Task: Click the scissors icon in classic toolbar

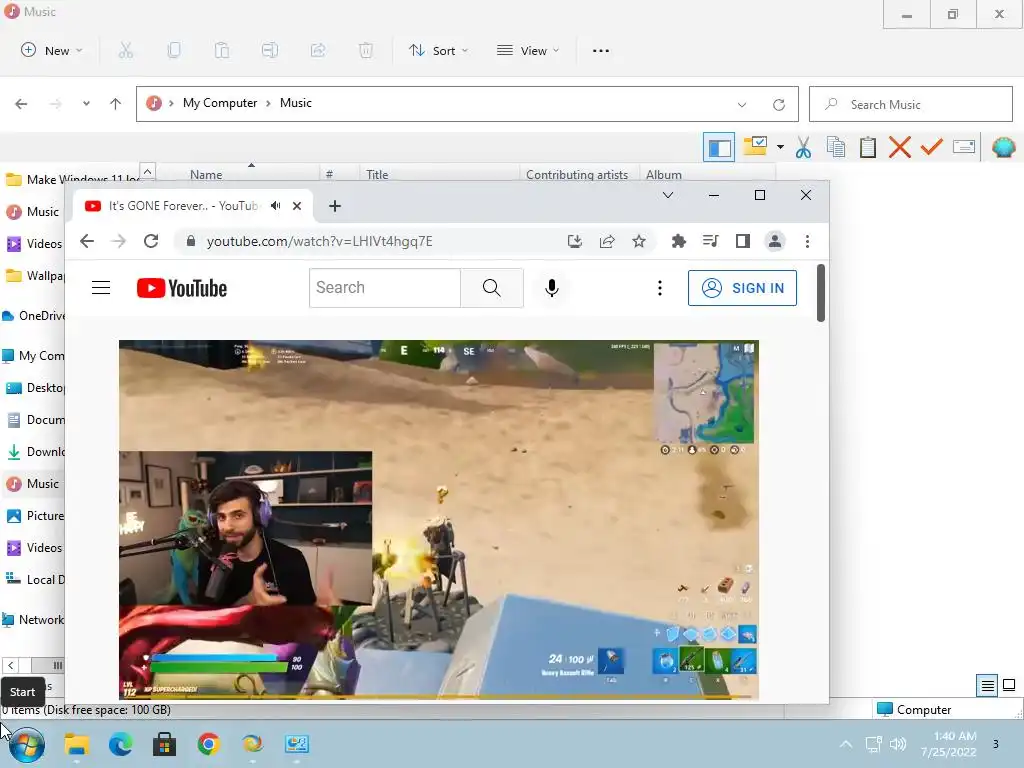Action: coord(803,148)
